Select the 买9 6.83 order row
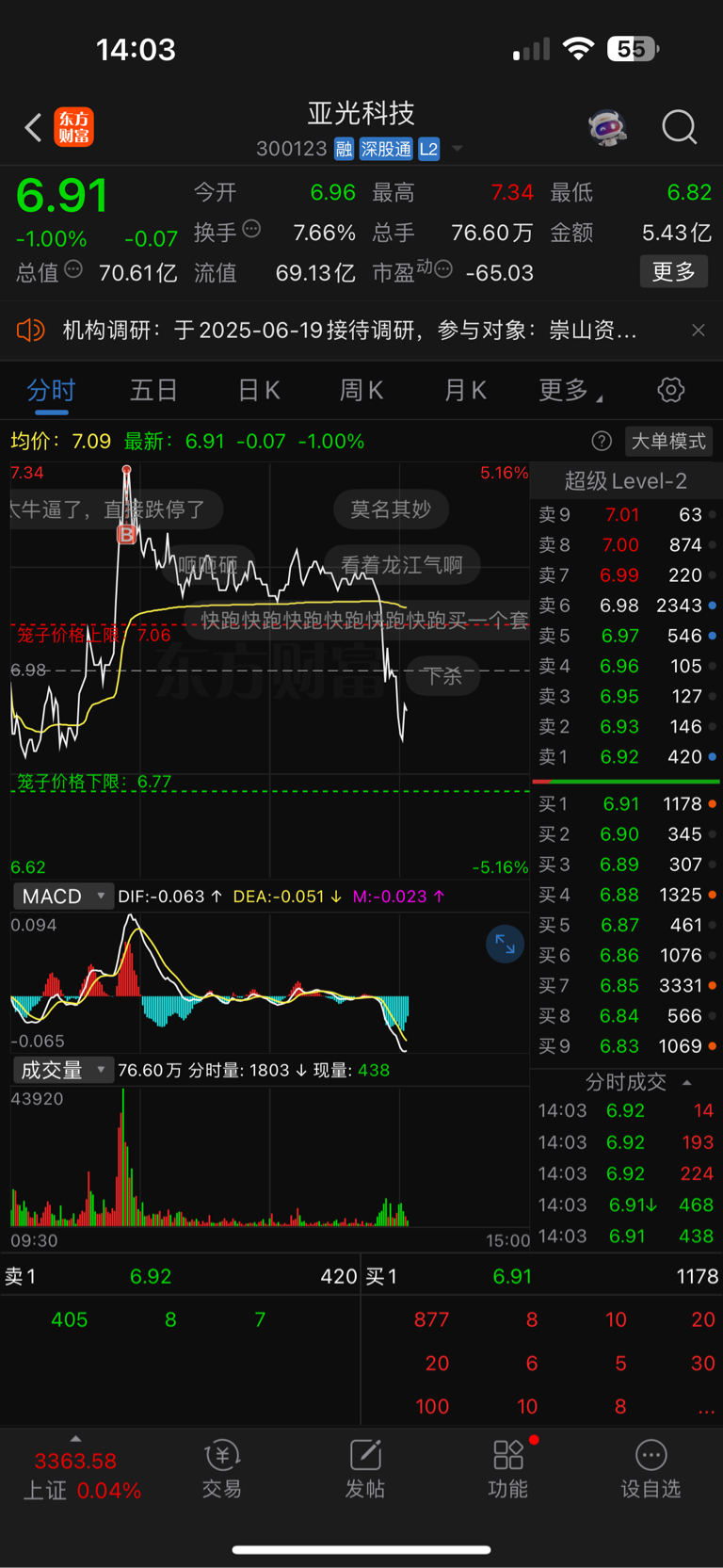The width and height of the screenshot is (723, 1568). 626,1046
